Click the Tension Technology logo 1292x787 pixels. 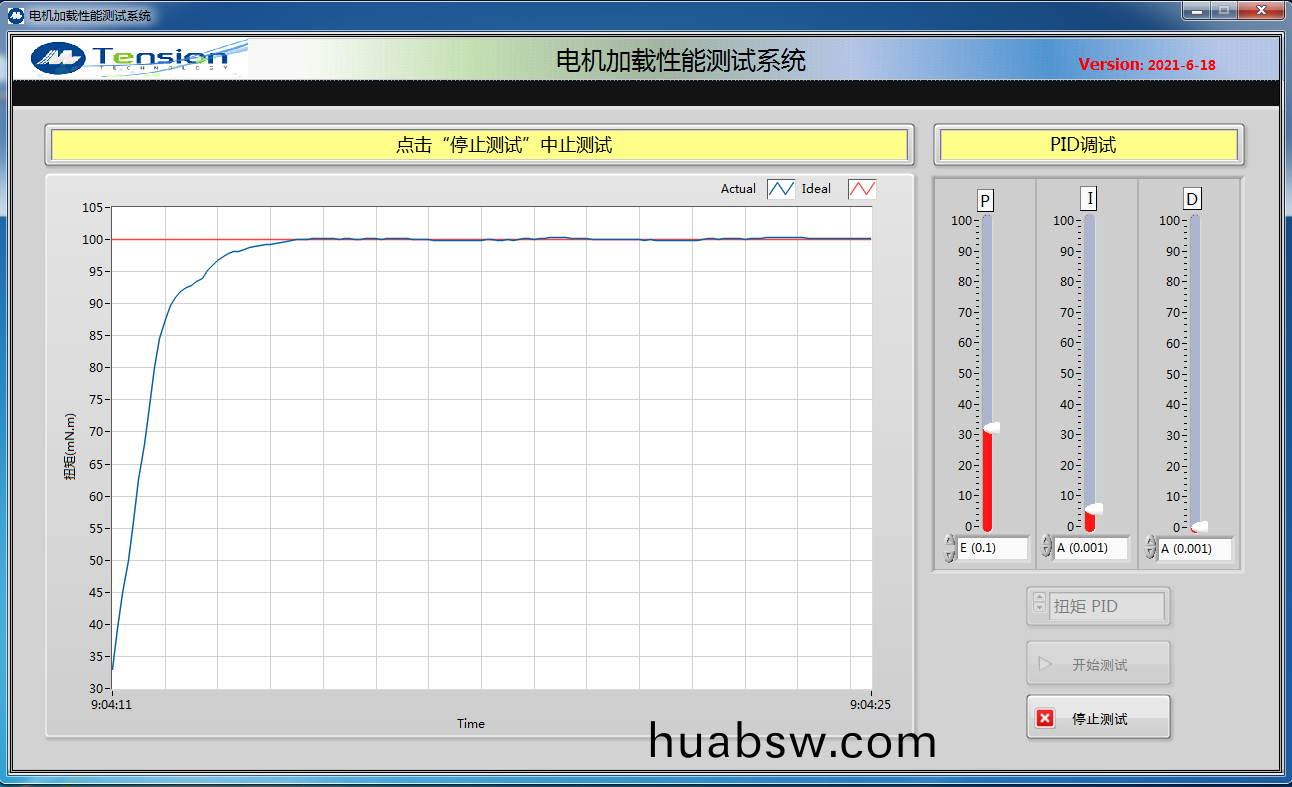(x=130, y=58)
